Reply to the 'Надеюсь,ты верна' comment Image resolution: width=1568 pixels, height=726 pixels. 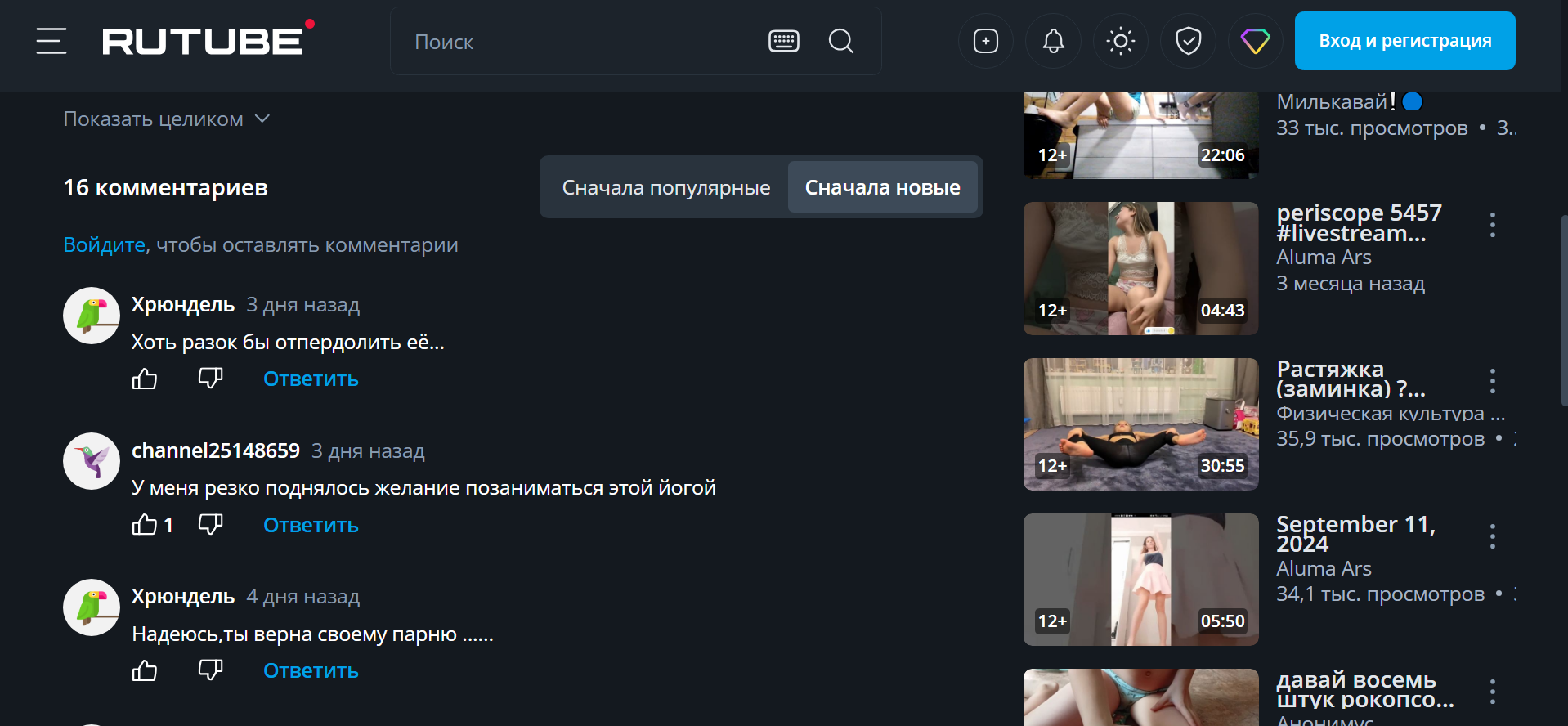click(311, 671)
